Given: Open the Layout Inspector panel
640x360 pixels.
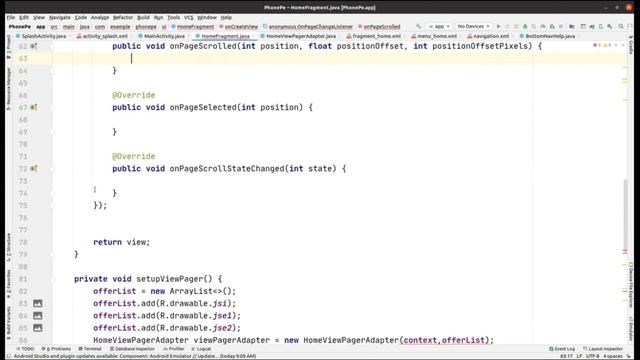Looking at the screenshot, I should (603, 349).
